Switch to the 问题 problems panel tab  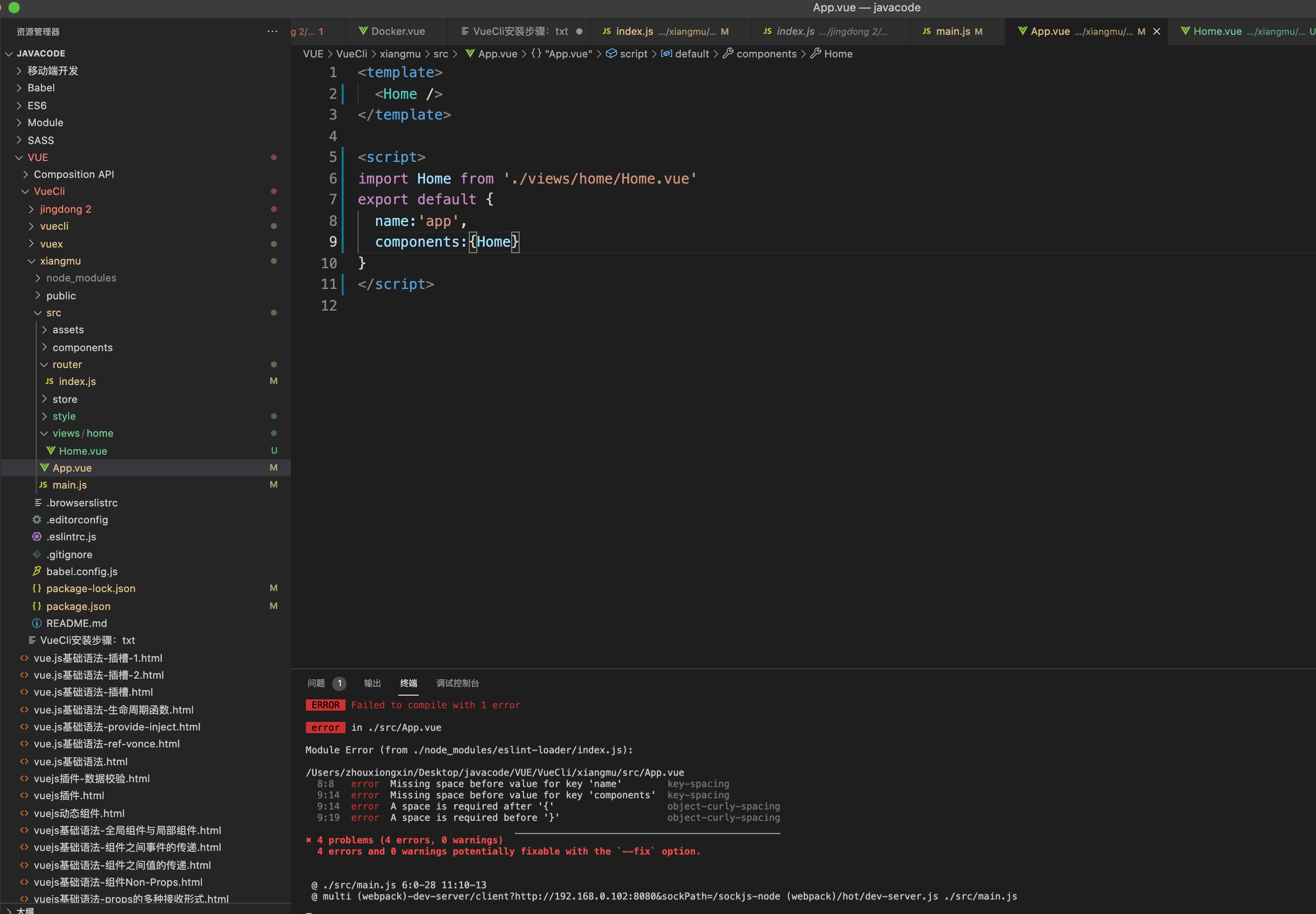click(316, 683)
